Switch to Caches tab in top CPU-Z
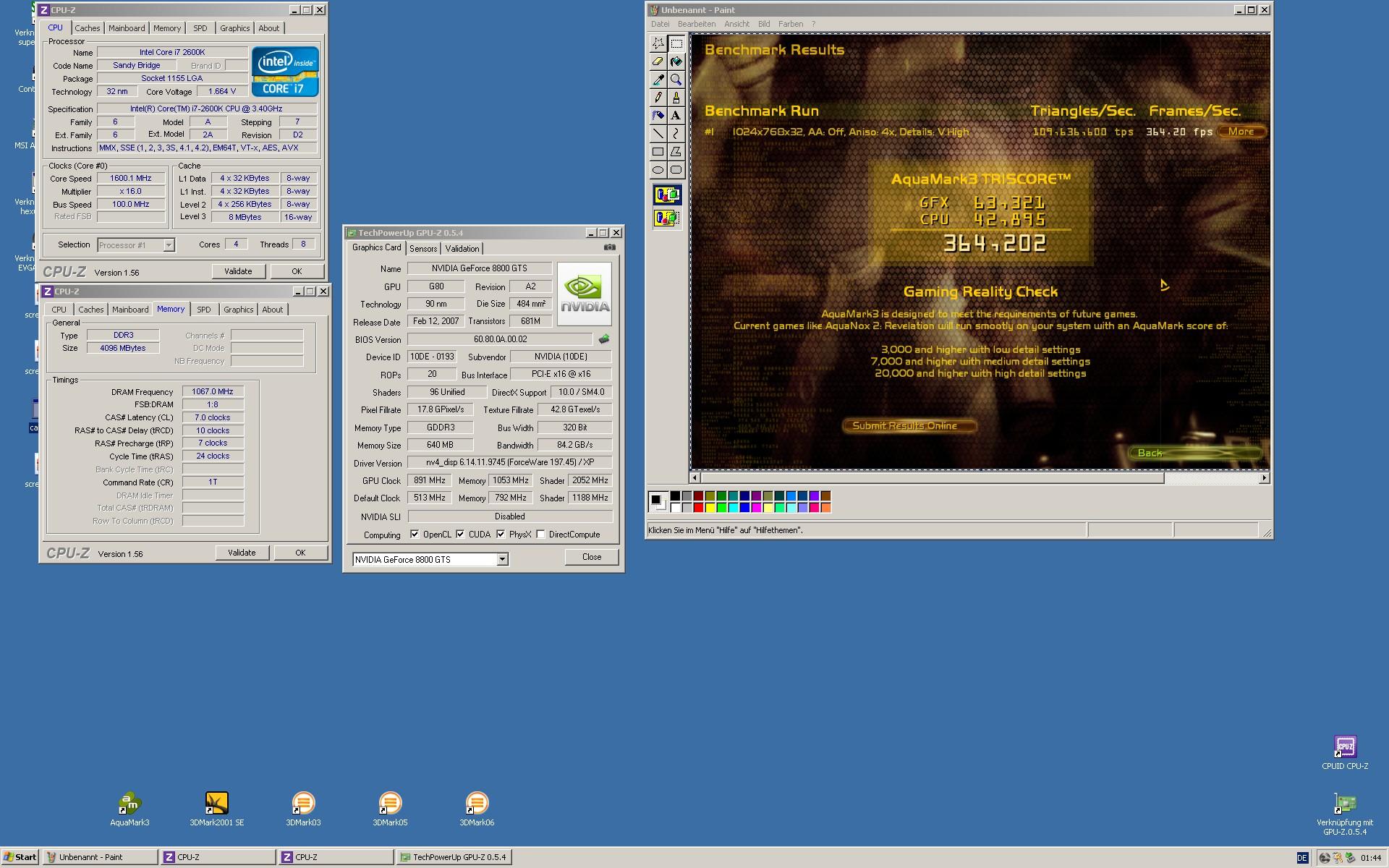The image size is (1389, 868). click(88, 28)
